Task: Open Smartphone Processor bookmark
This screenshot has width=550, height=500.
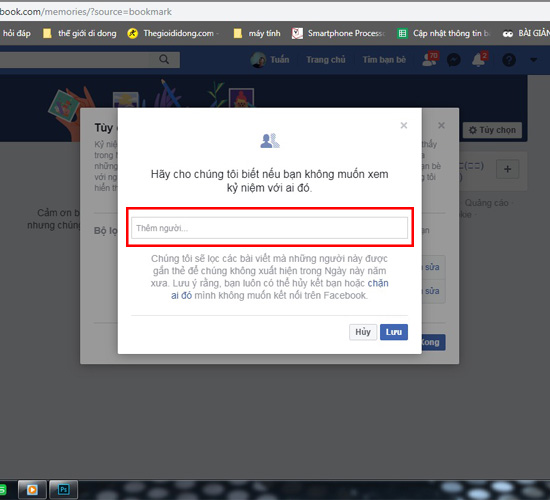Action: 338,33
